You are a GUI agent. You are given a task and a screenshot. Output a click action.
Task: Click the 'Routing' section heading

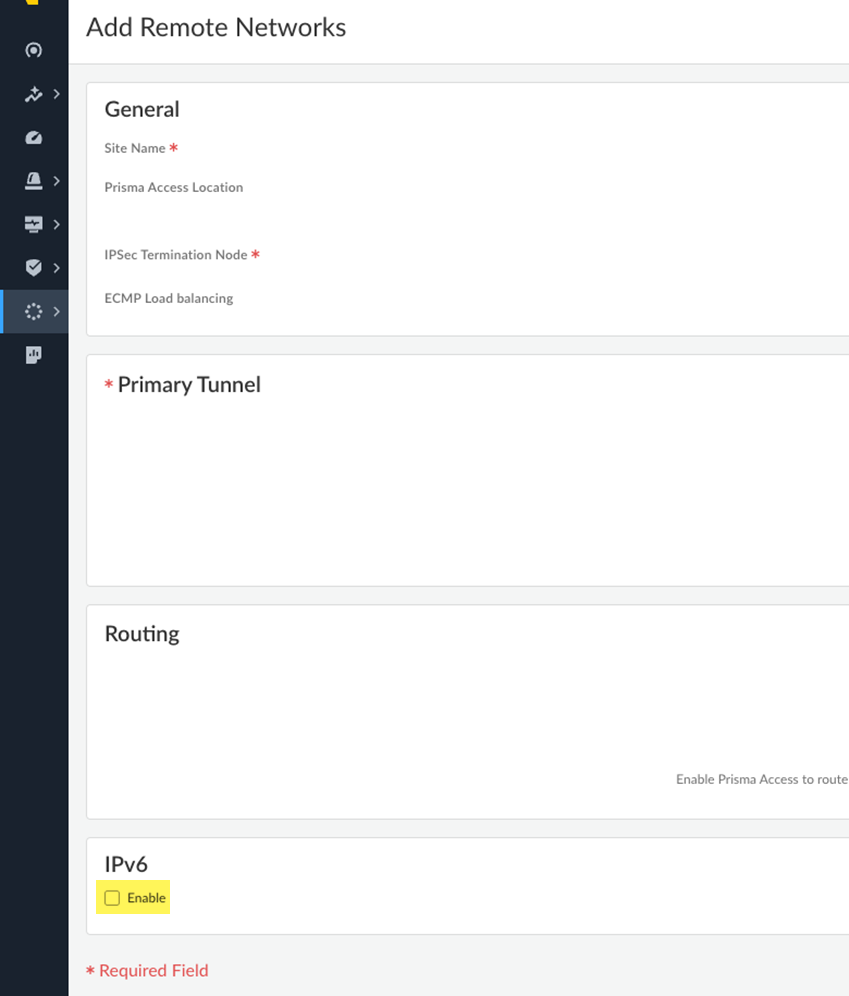pyautogui.click(x=142, y=634)
